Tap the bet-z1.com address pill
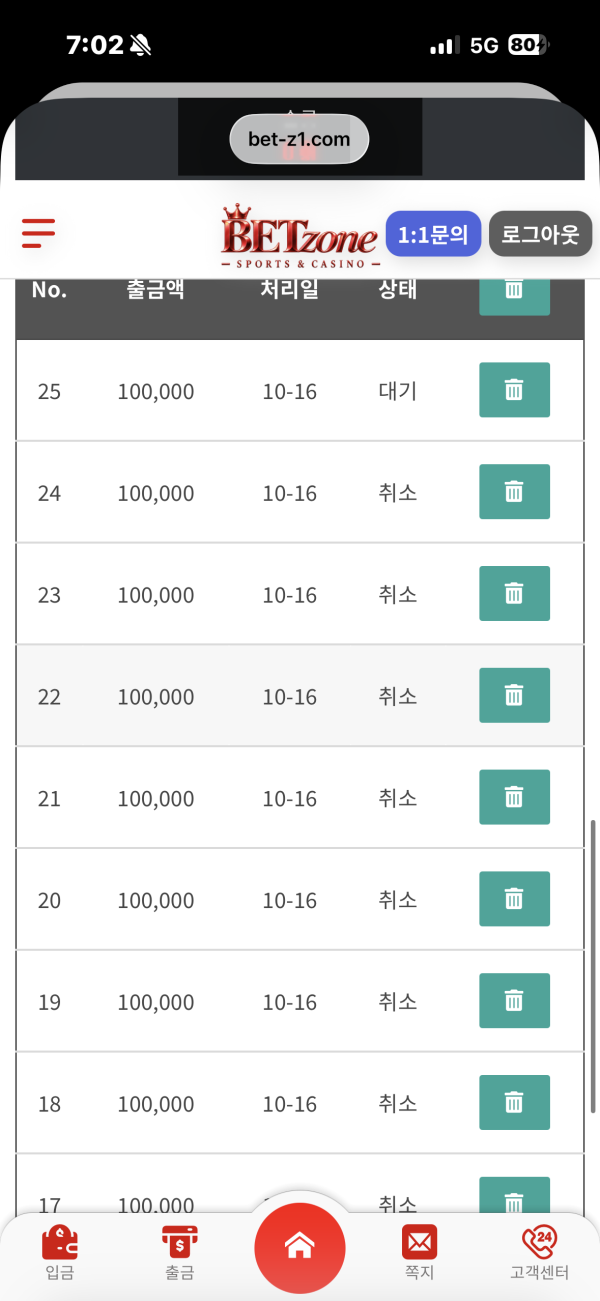The width and height of the screenshot is (600, 1301). coord(299,140)
